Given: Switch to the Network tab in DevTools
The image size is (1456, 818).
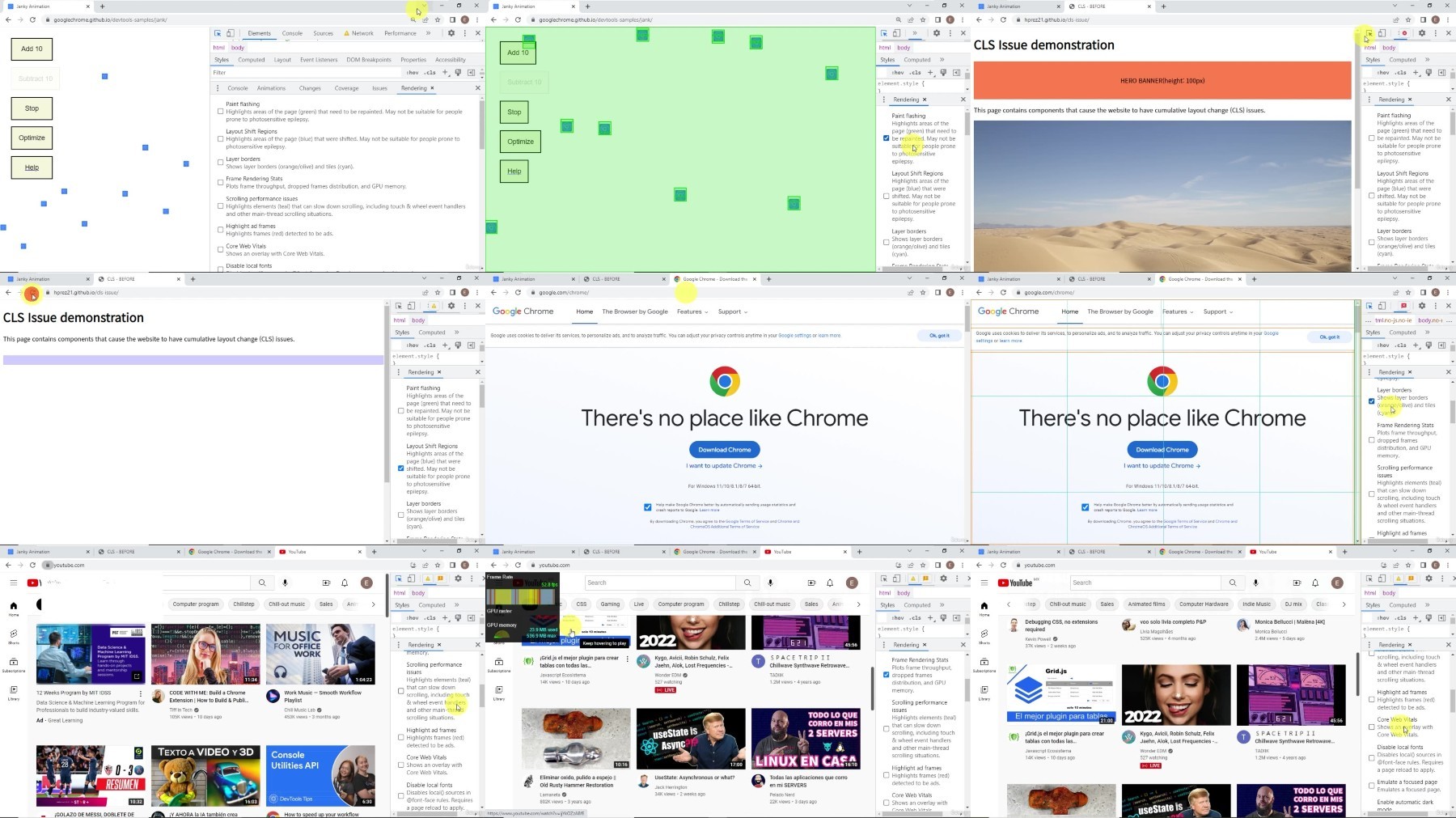Looking at the screenshot, I should [x=358, y=33].
